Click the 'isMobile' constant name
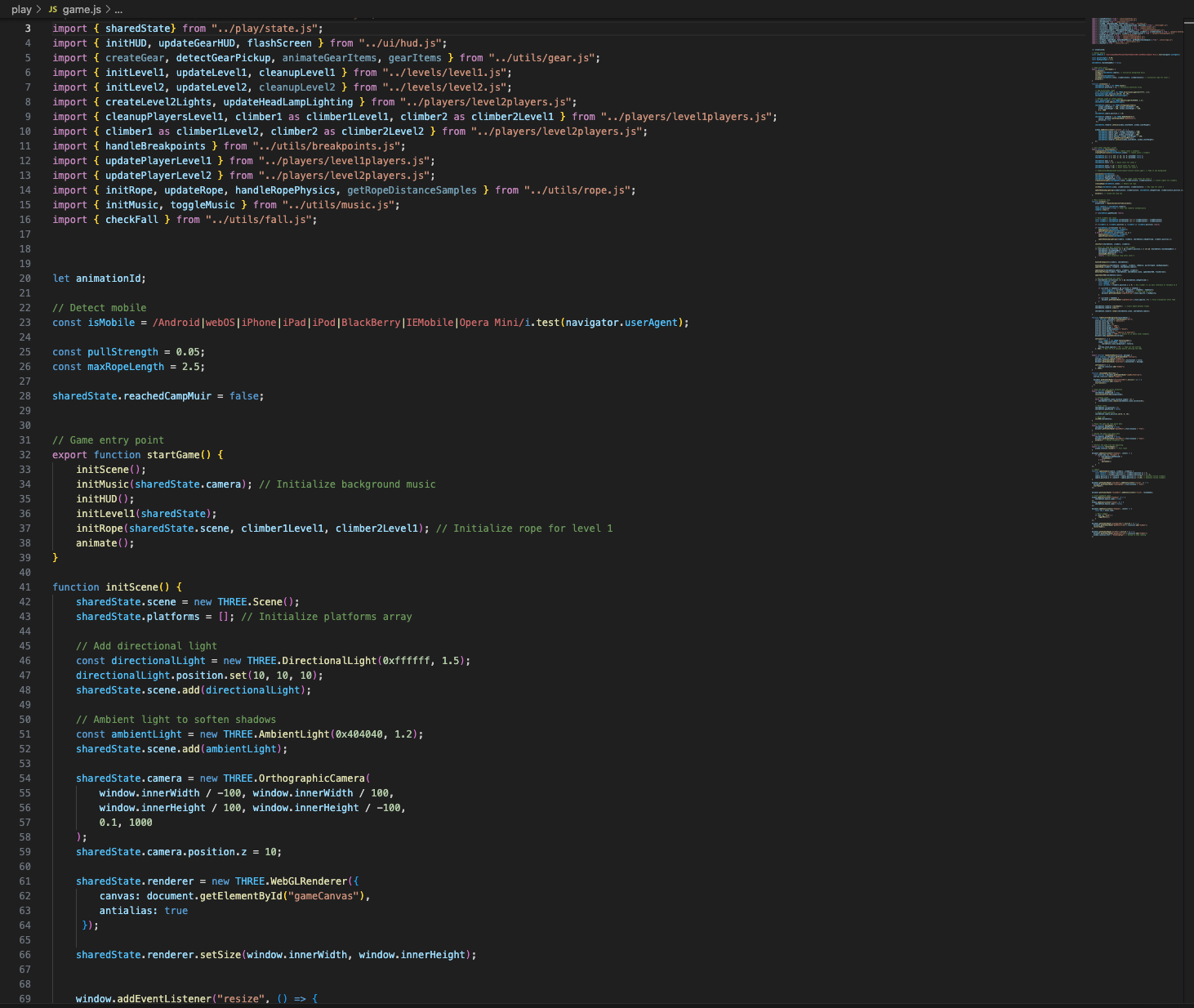 coord(111,323)
